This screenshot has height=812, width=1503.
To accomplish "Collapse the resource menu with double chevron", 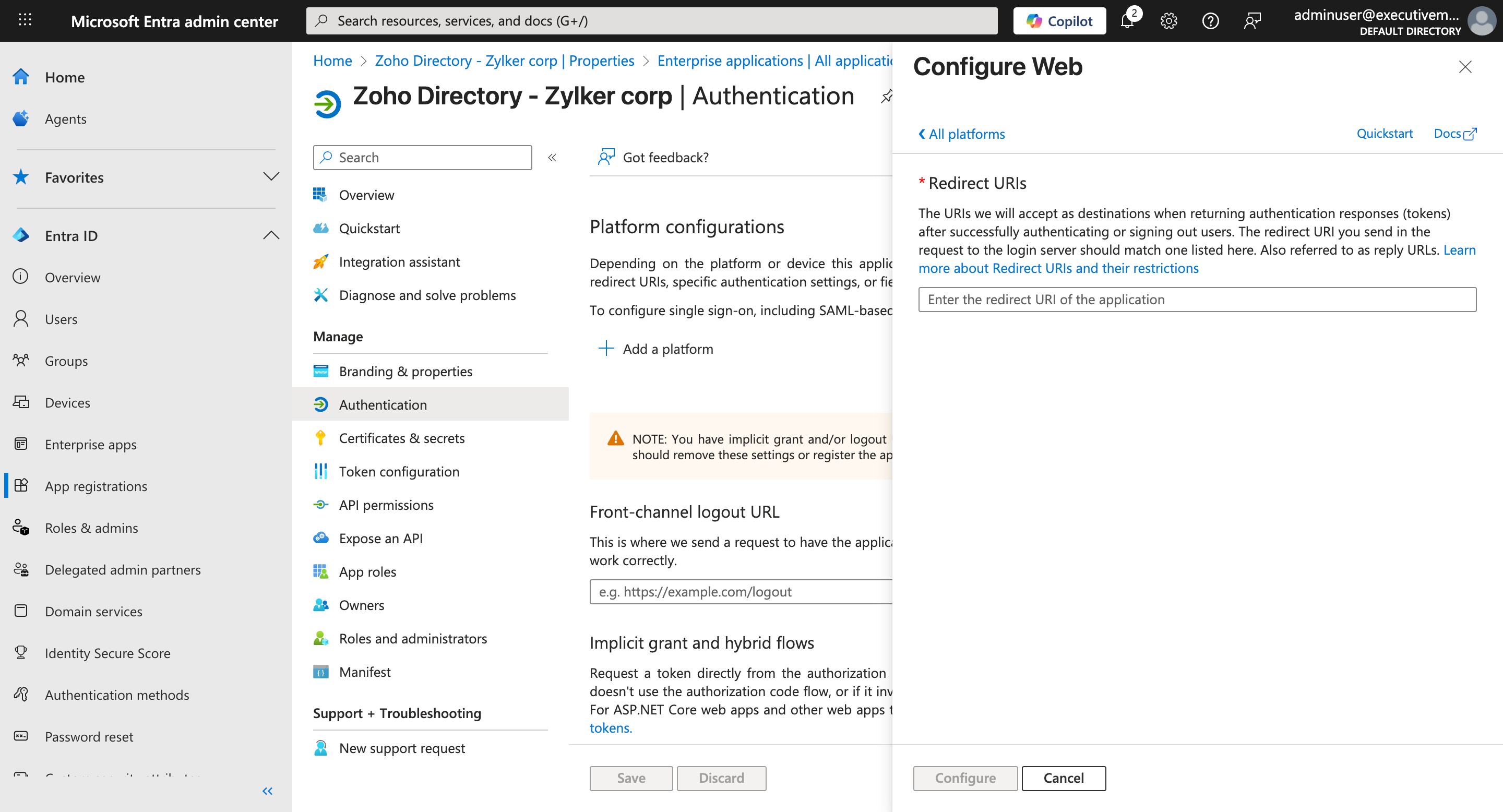I will tap(552, 158).
